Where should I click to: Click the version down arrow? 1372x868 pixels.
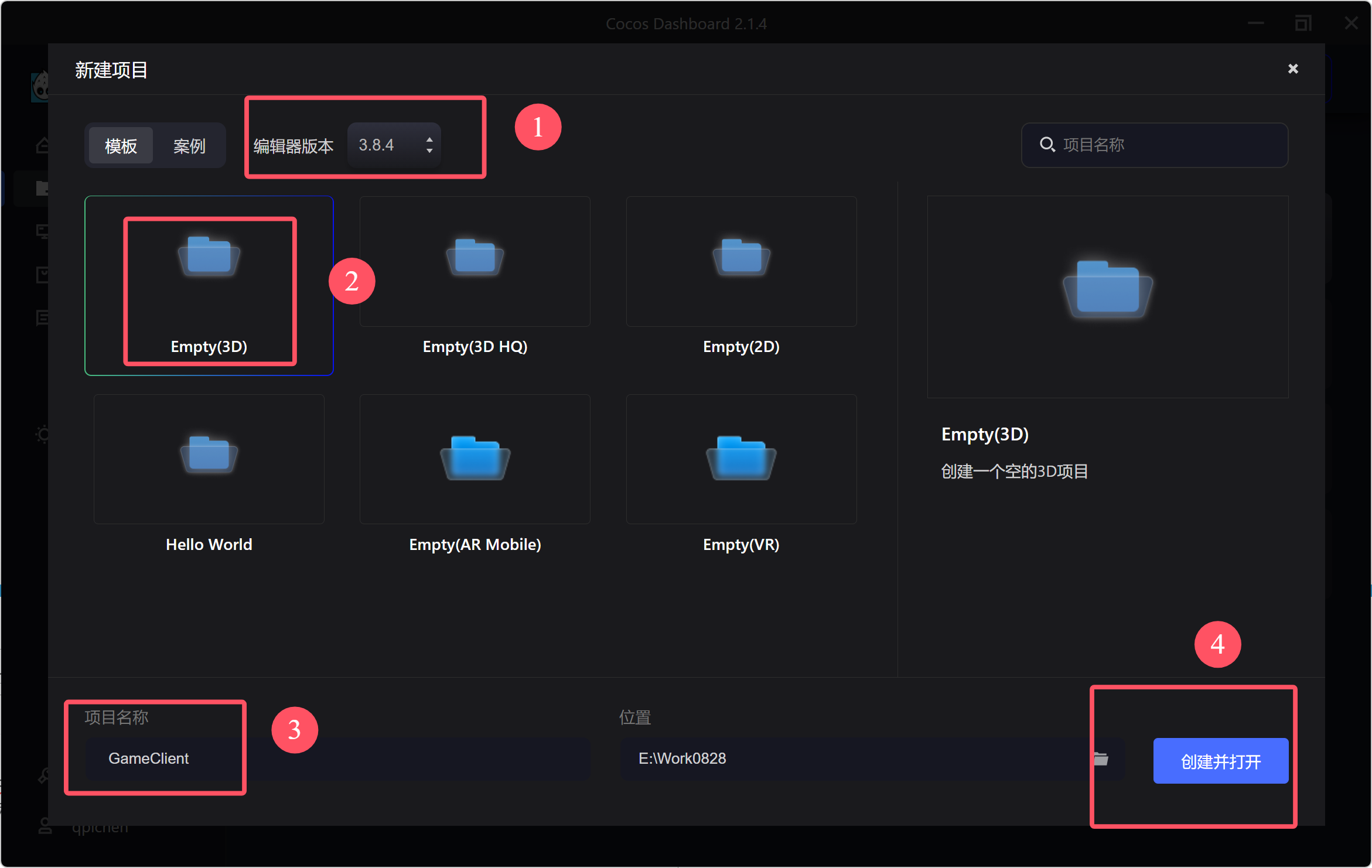click(429, 151)
